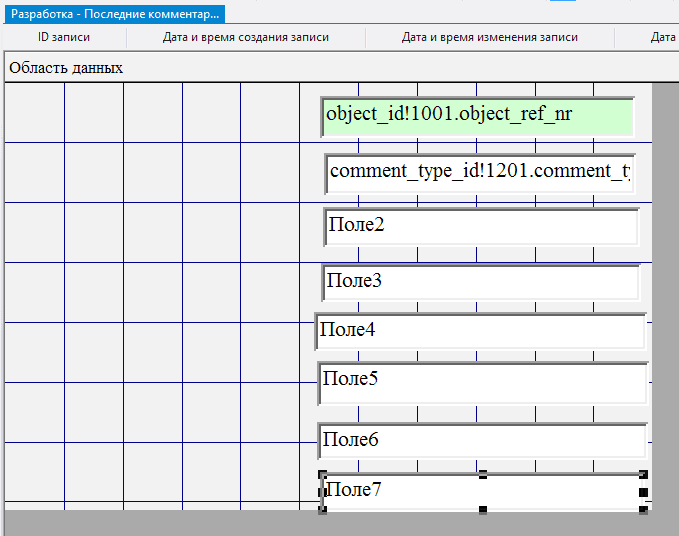Click Поле7's top-right corner handle

point(643,474)
